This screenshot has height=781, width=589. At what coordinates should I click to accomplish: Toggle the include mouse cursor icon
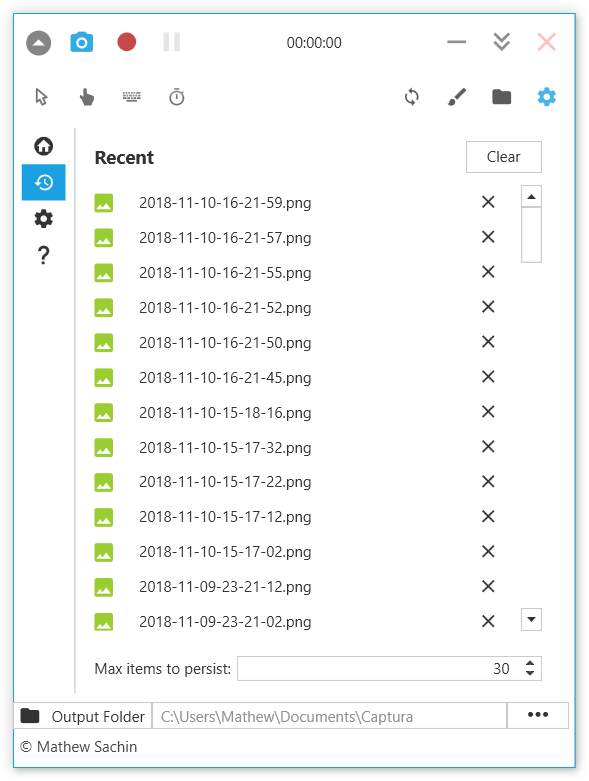tap(42, 97)
